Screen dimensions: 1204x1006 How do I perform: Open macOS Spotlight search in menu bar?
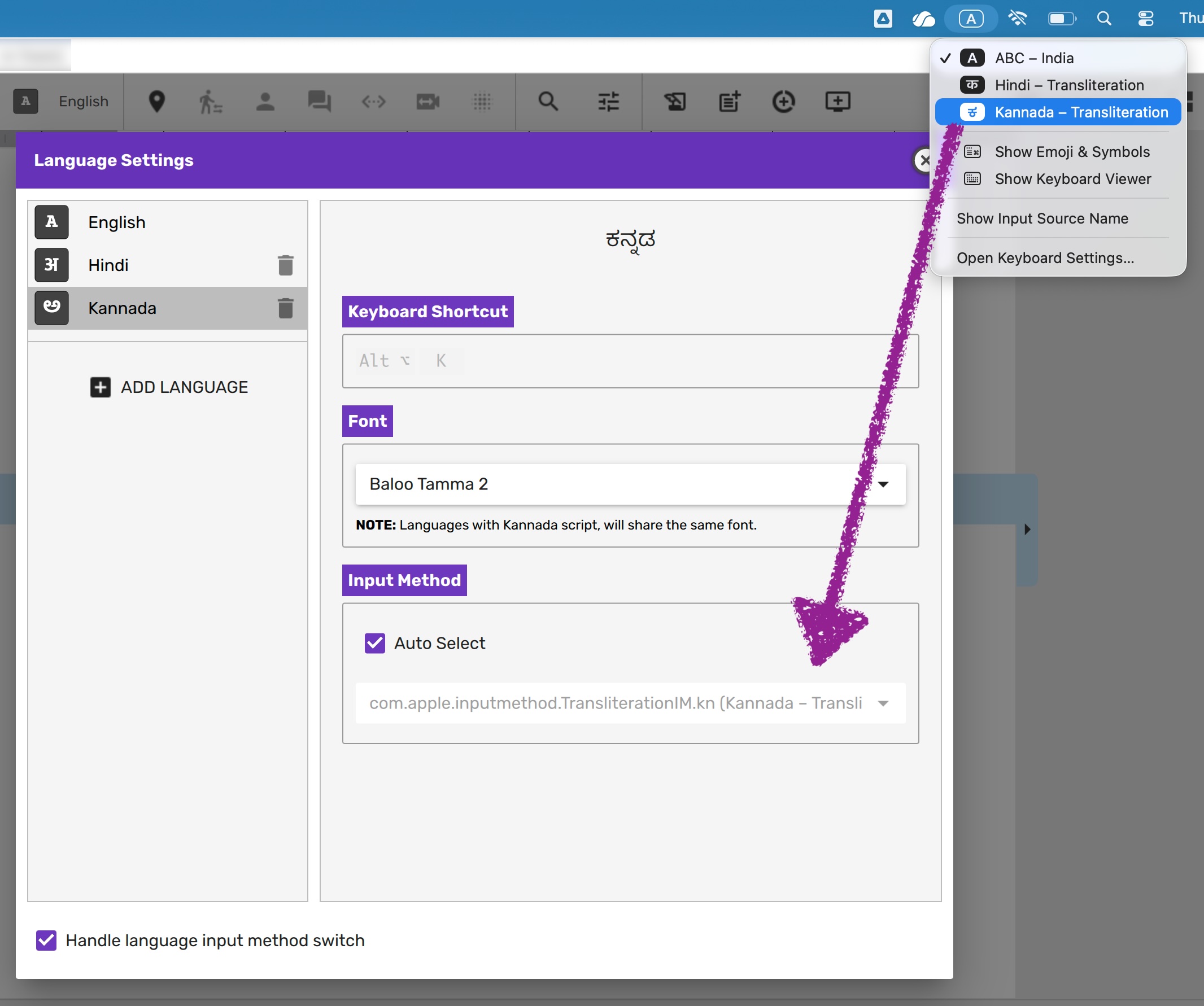1103,19
